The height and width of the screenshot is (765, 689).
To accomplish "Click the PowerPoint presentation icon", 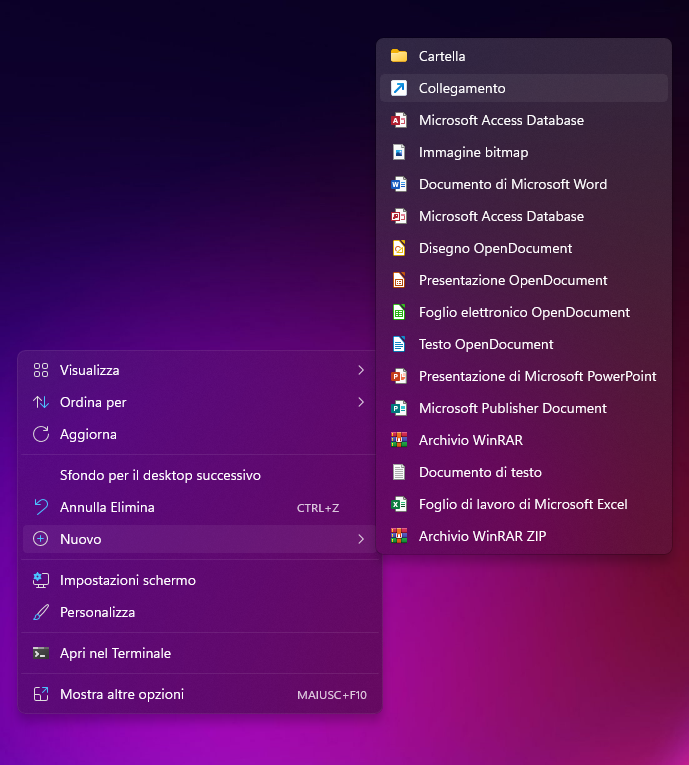I will pos(399,376).
